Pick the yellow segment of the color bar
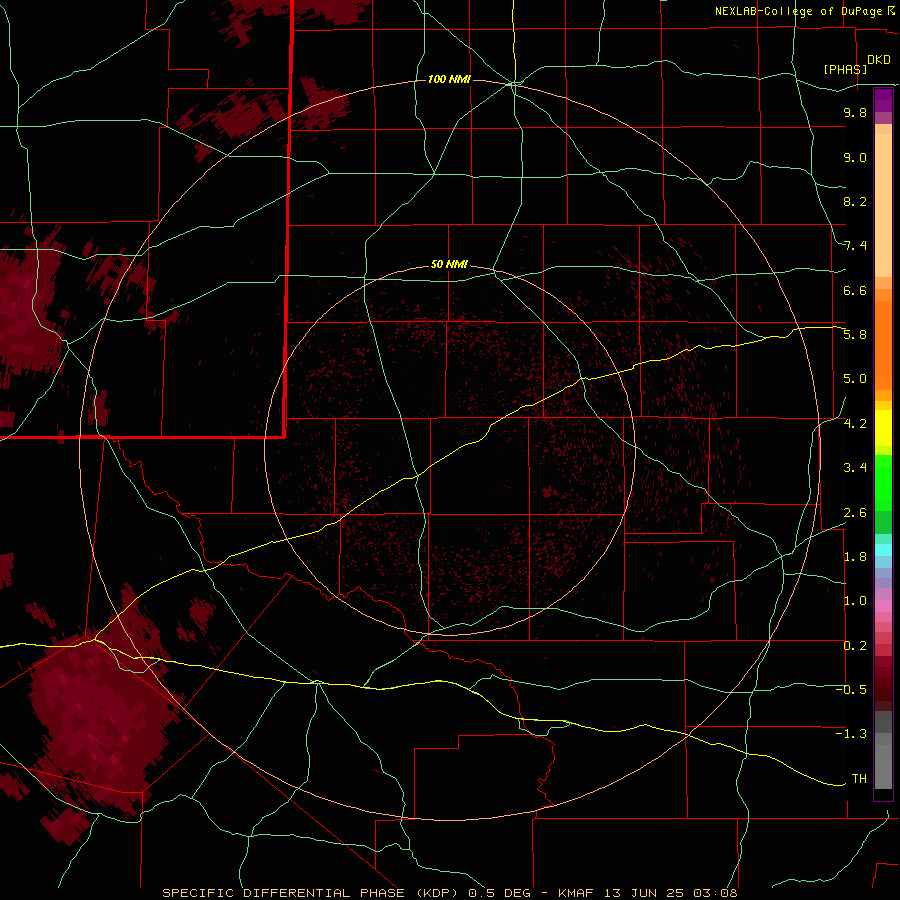900x900 pixels. pos(883,428)
